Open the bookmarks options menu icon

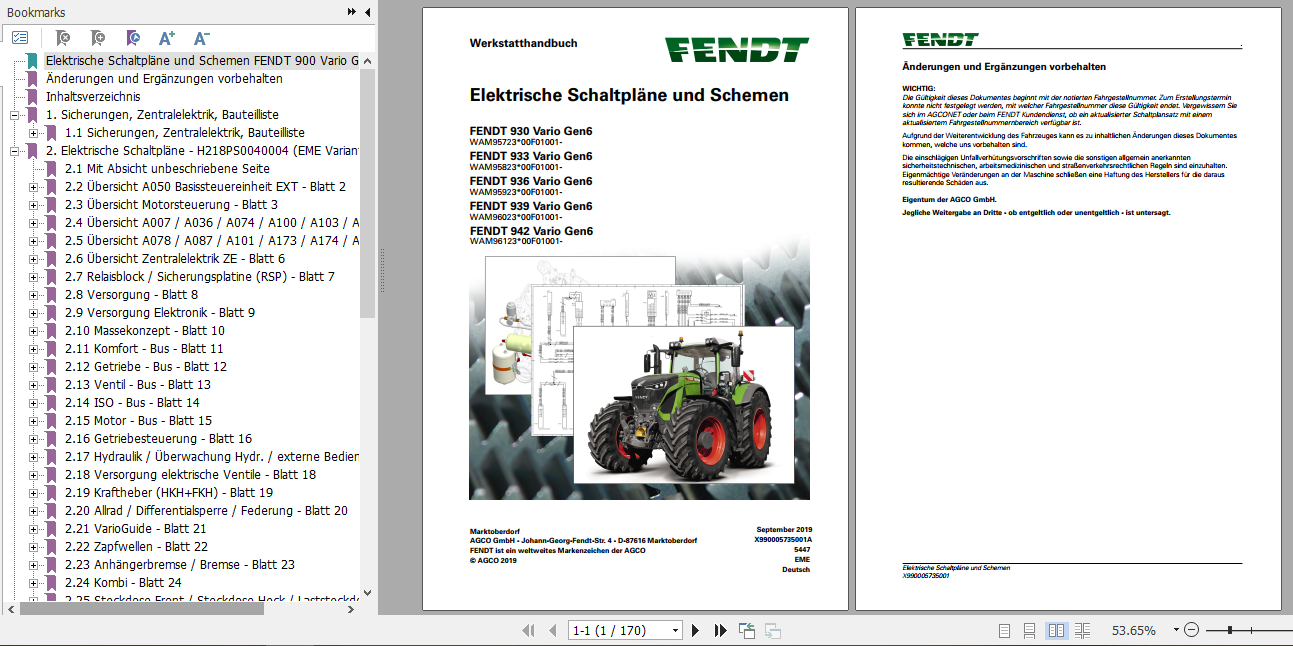click(20, 37)
